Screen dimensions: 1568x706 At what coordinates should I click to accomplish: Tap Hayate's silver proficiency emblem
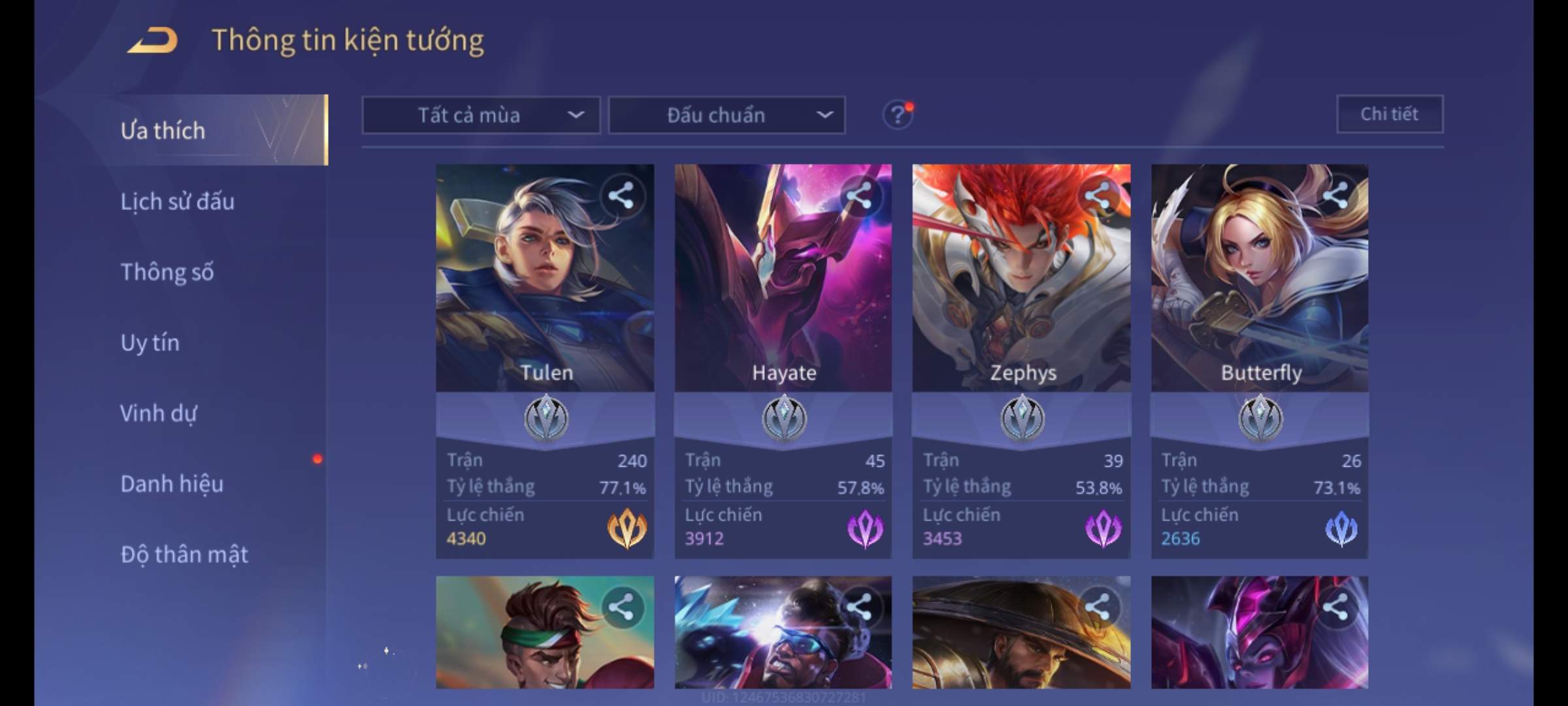[x=784, y=418]
